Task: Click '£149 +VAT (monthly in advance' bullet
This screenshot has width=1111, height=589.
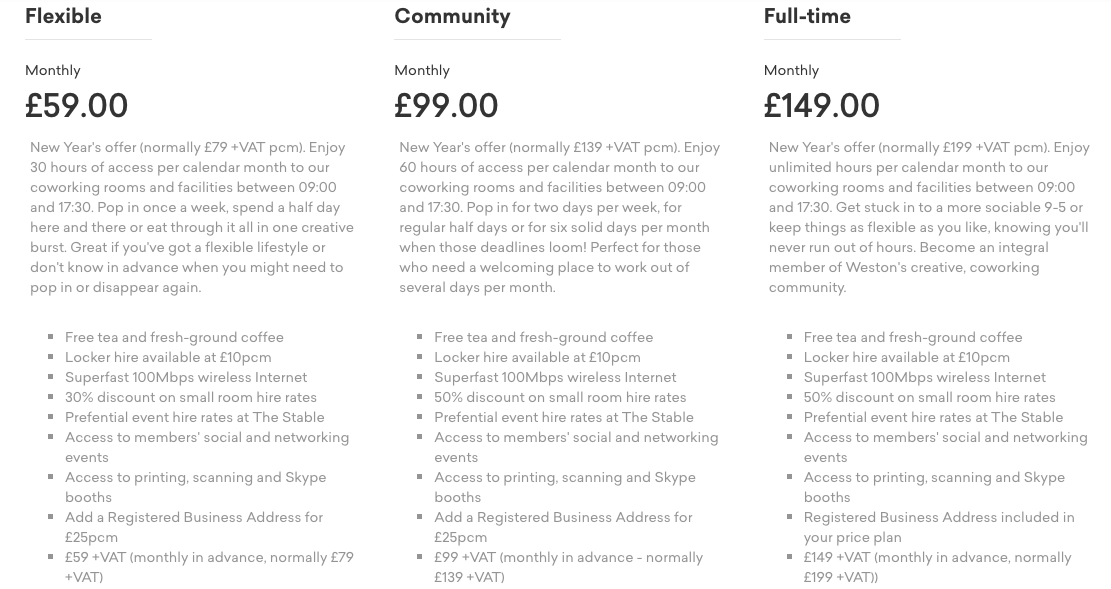Action: point(937,567)
